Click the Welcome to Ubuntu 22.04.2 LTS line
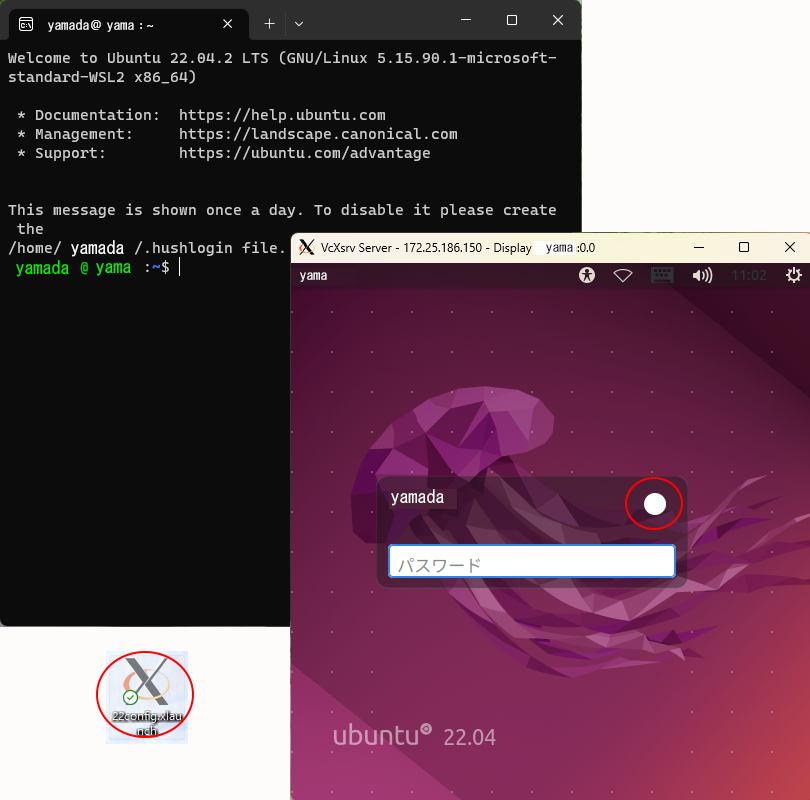Viewport: 810px width, 800px height. pyautogui.click(x=282, y=67)
